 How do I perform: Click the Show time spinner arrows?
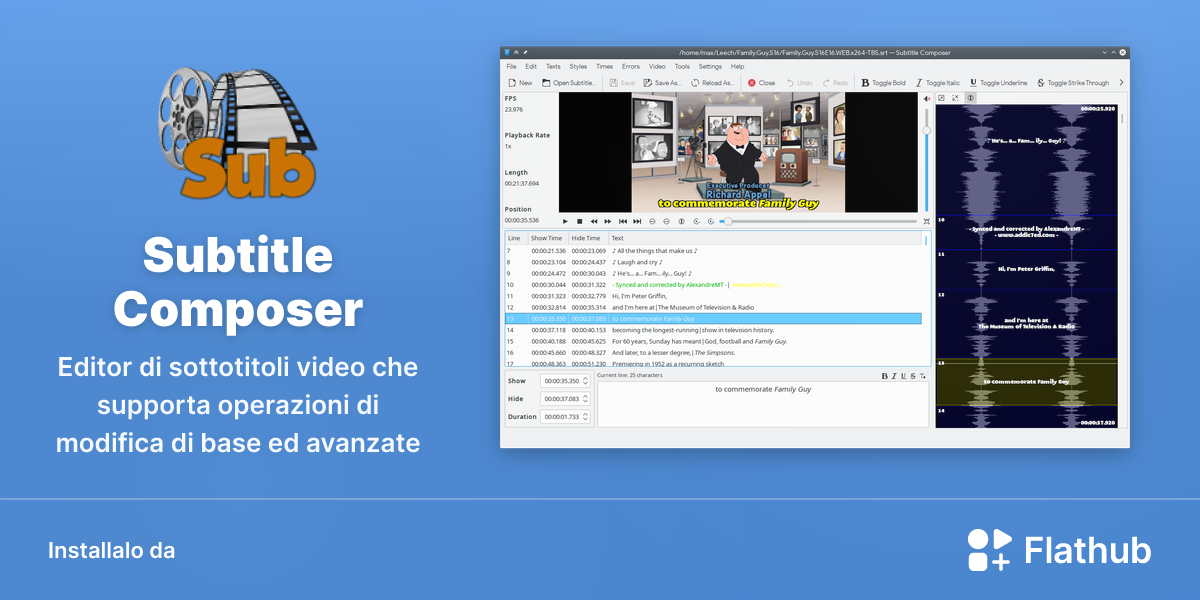[586, 381]
